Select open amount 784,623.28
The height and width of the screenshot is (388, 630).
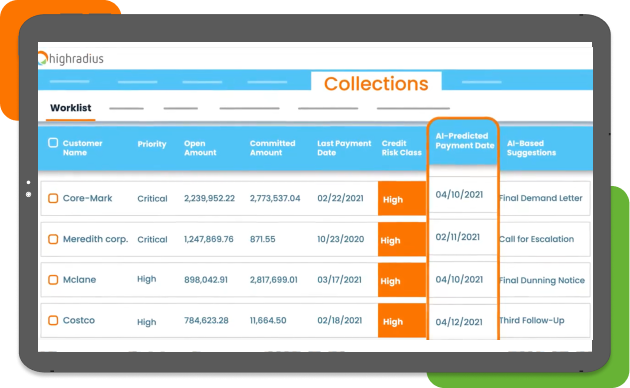[206, 321]
